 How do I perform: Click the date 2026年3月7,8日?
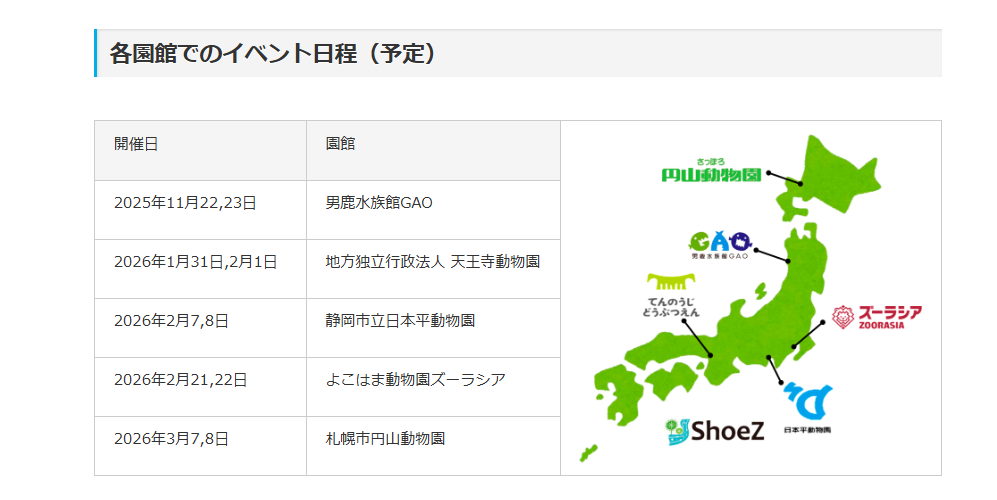[171, 439]
